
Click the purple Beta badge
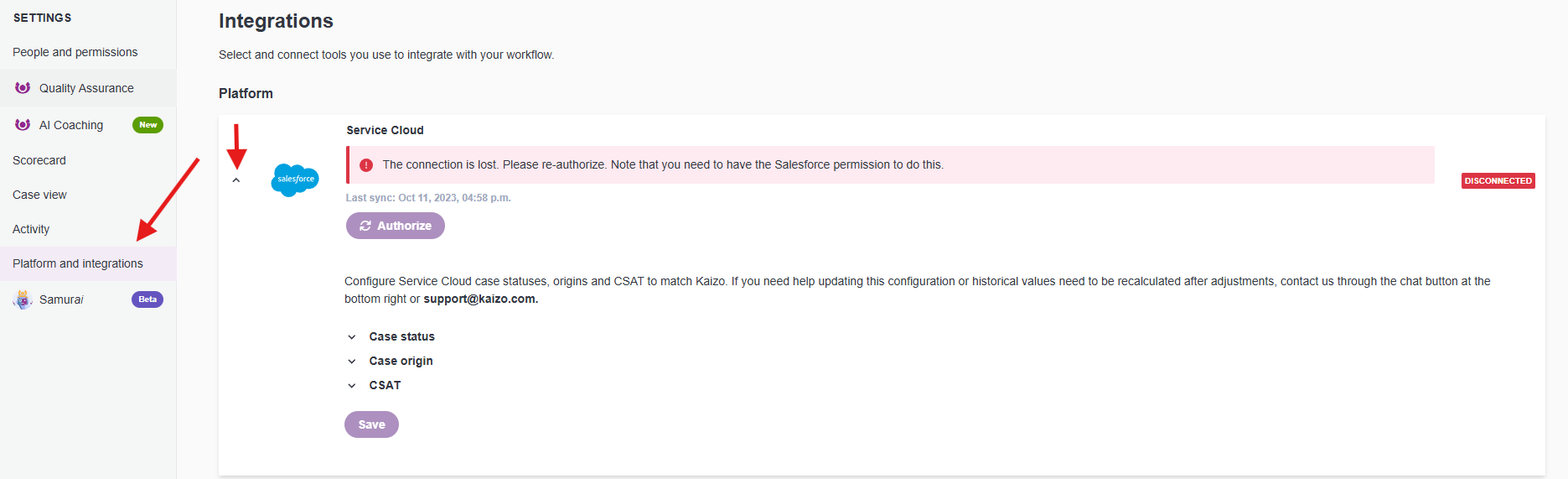147,299
